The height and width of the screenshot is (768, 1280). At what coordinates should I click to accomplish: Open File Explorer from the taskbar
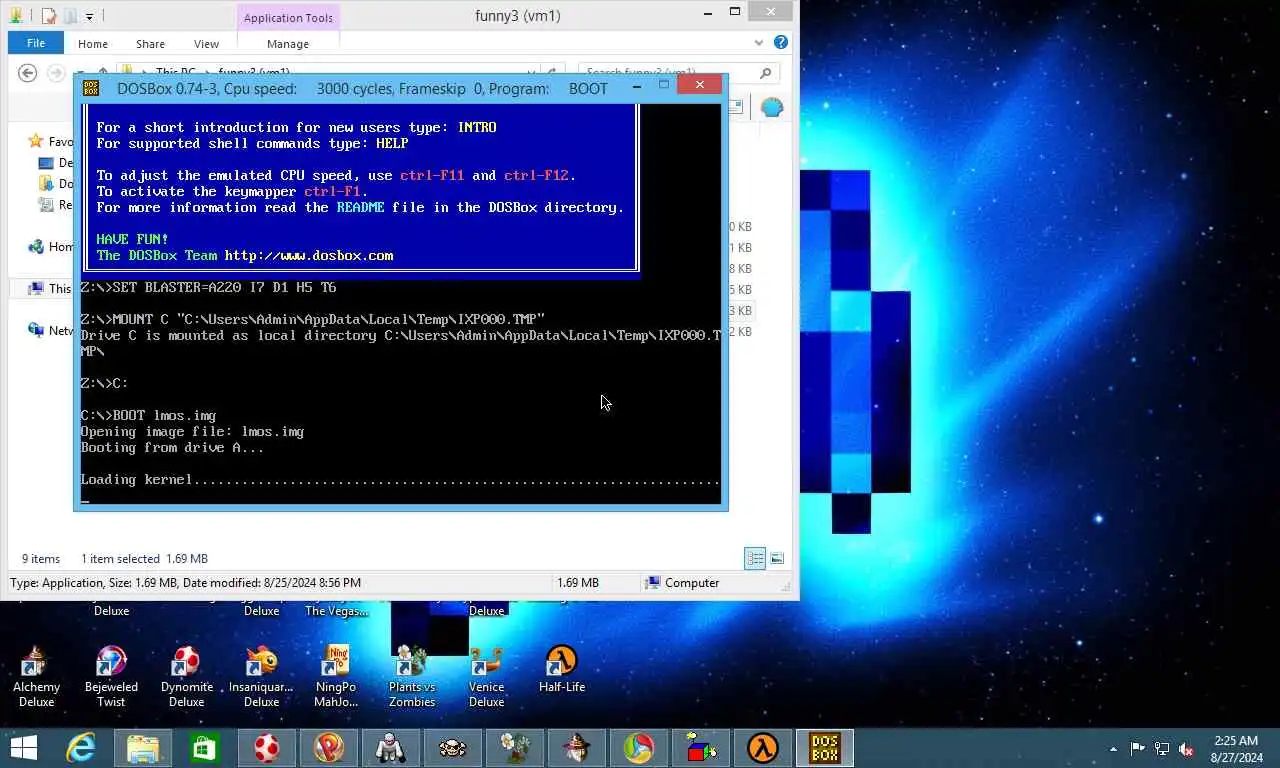pyautogui.click(x=143, y=748)
